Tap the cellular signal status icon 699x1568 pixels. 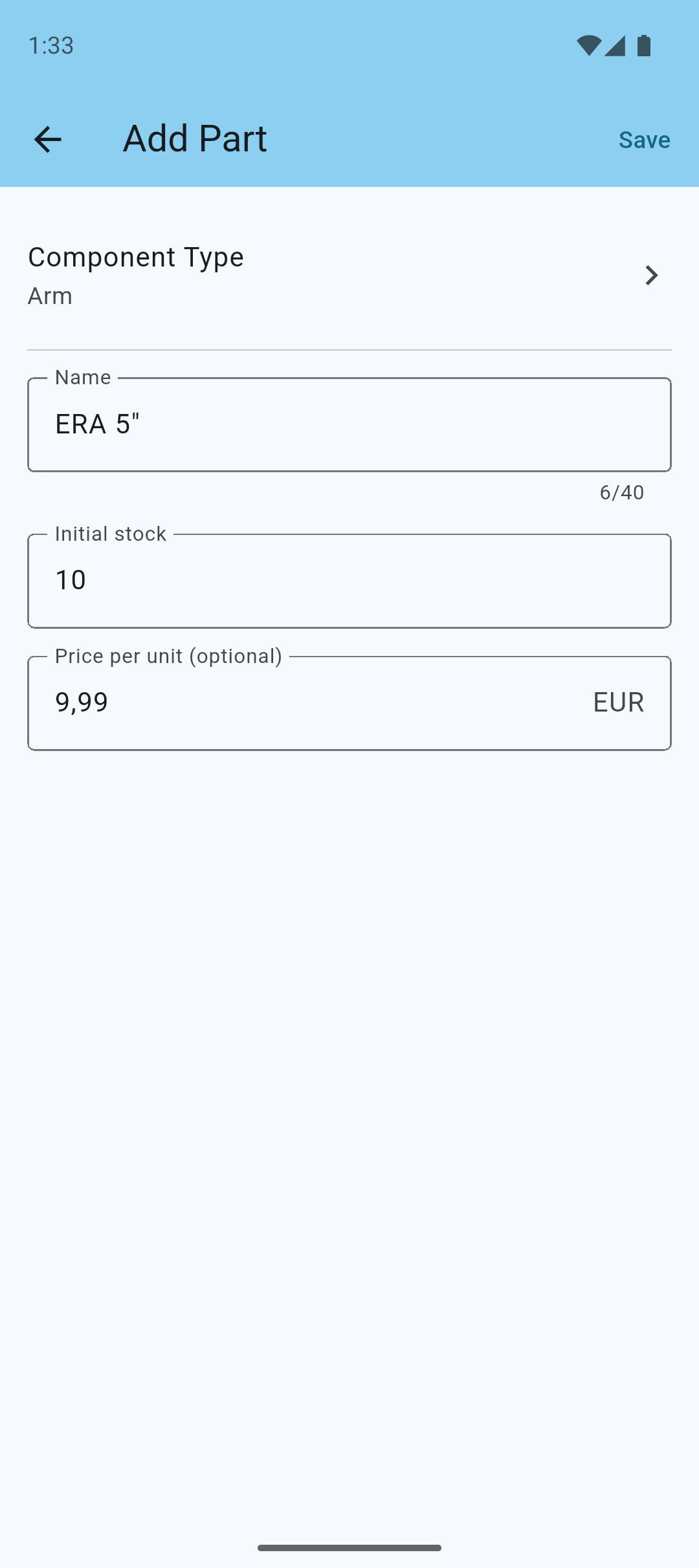(615, 45)
